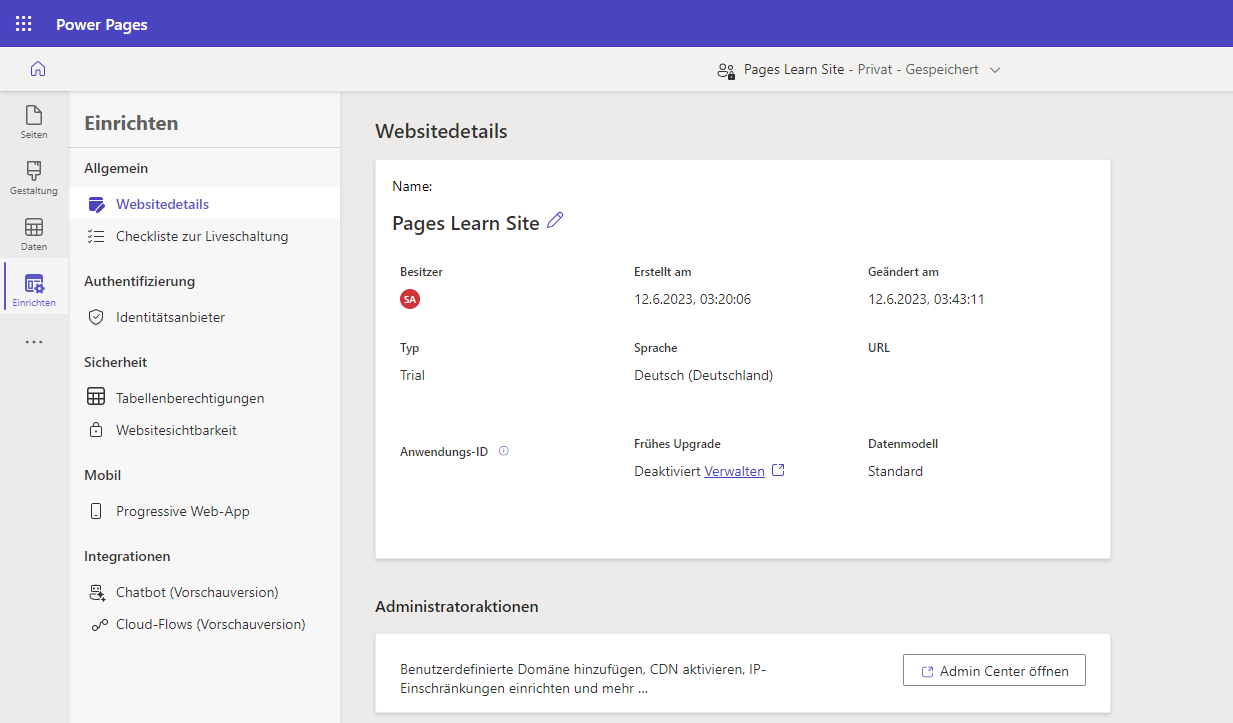Click the URL label
This screenshot has width=1233, height=723.
click(879, 348)
